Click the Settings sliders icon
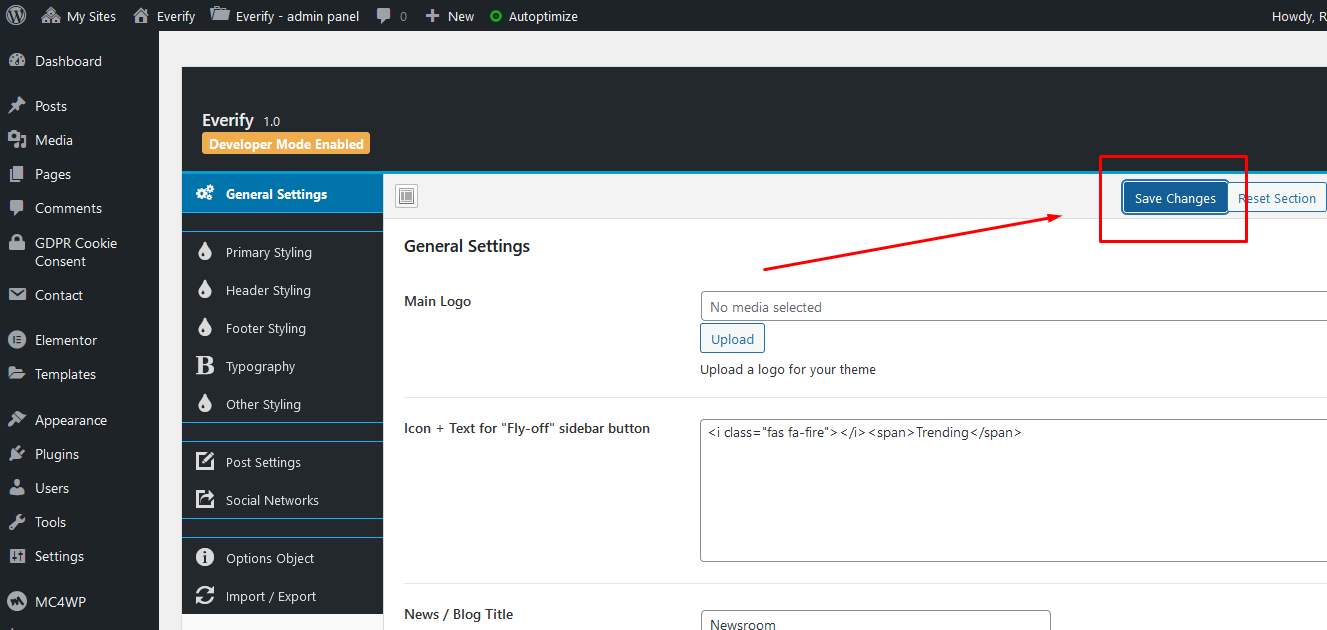1327x630 pixels. (17, 556)
